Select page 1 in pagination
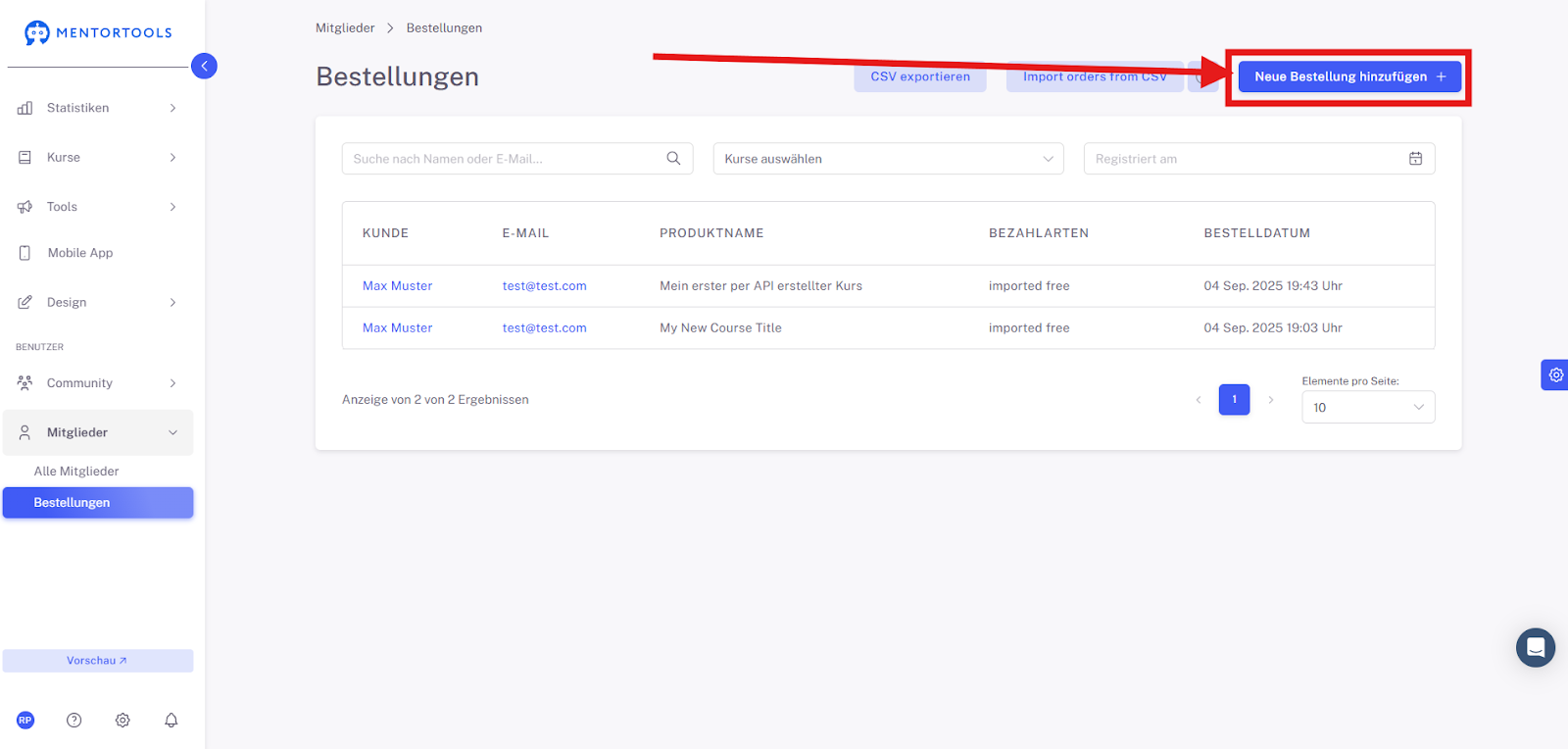1568x749 pixels. click(1234, 399)
